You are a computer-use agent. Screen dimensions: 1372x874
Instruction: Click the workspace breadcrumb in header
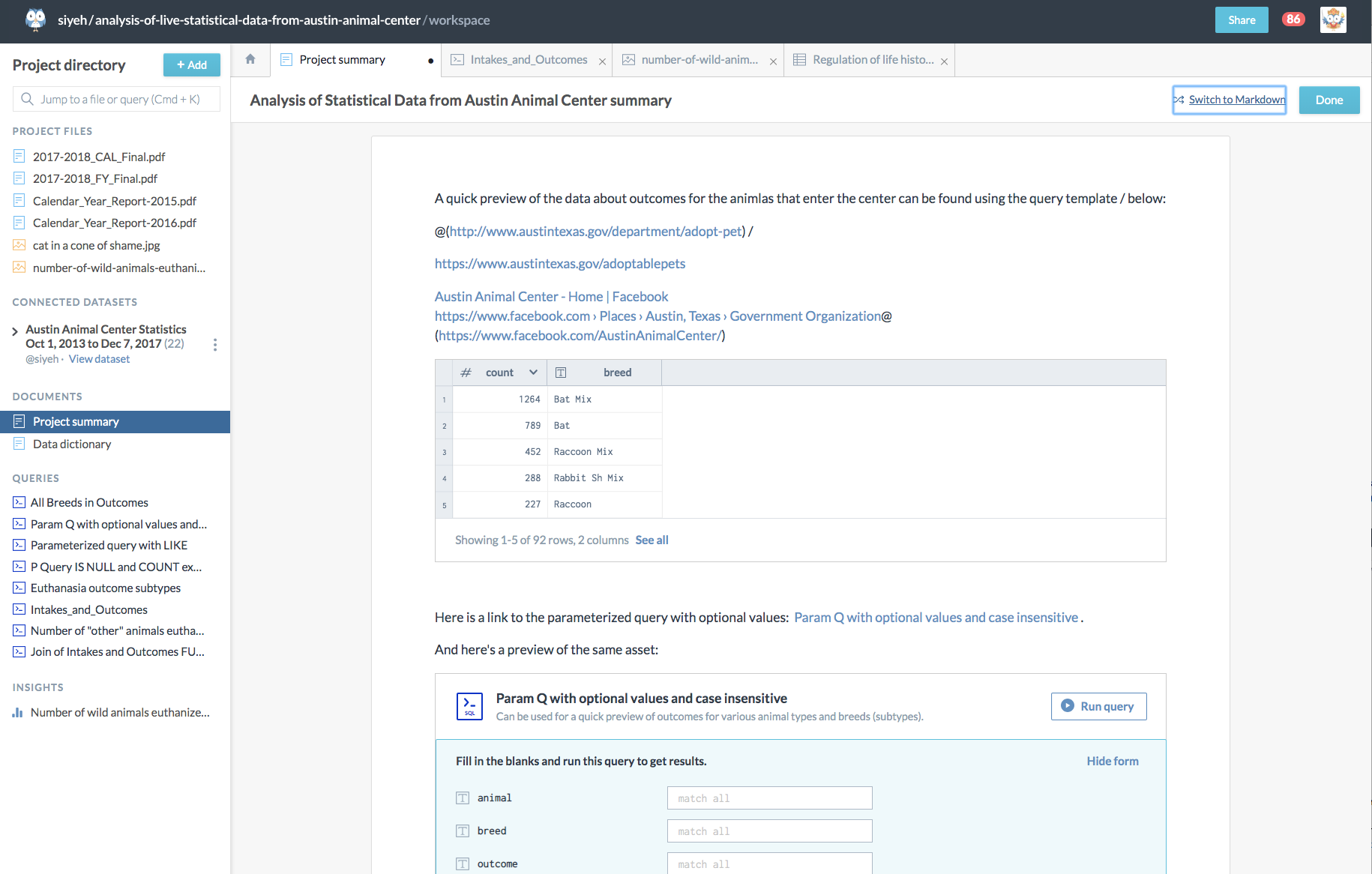(459, 20)
